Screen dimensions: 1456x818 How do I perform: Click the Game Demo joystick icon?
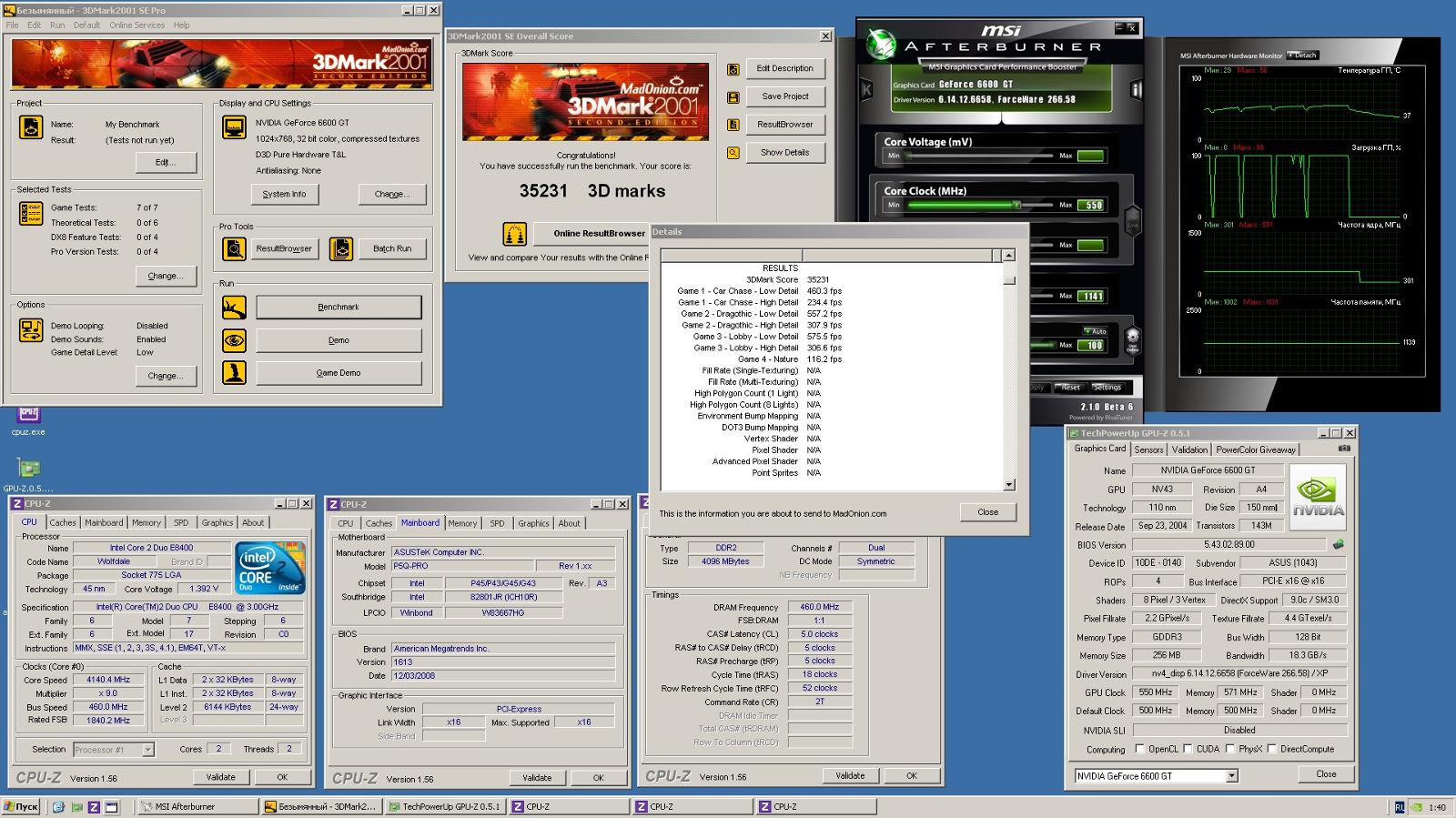234,373
